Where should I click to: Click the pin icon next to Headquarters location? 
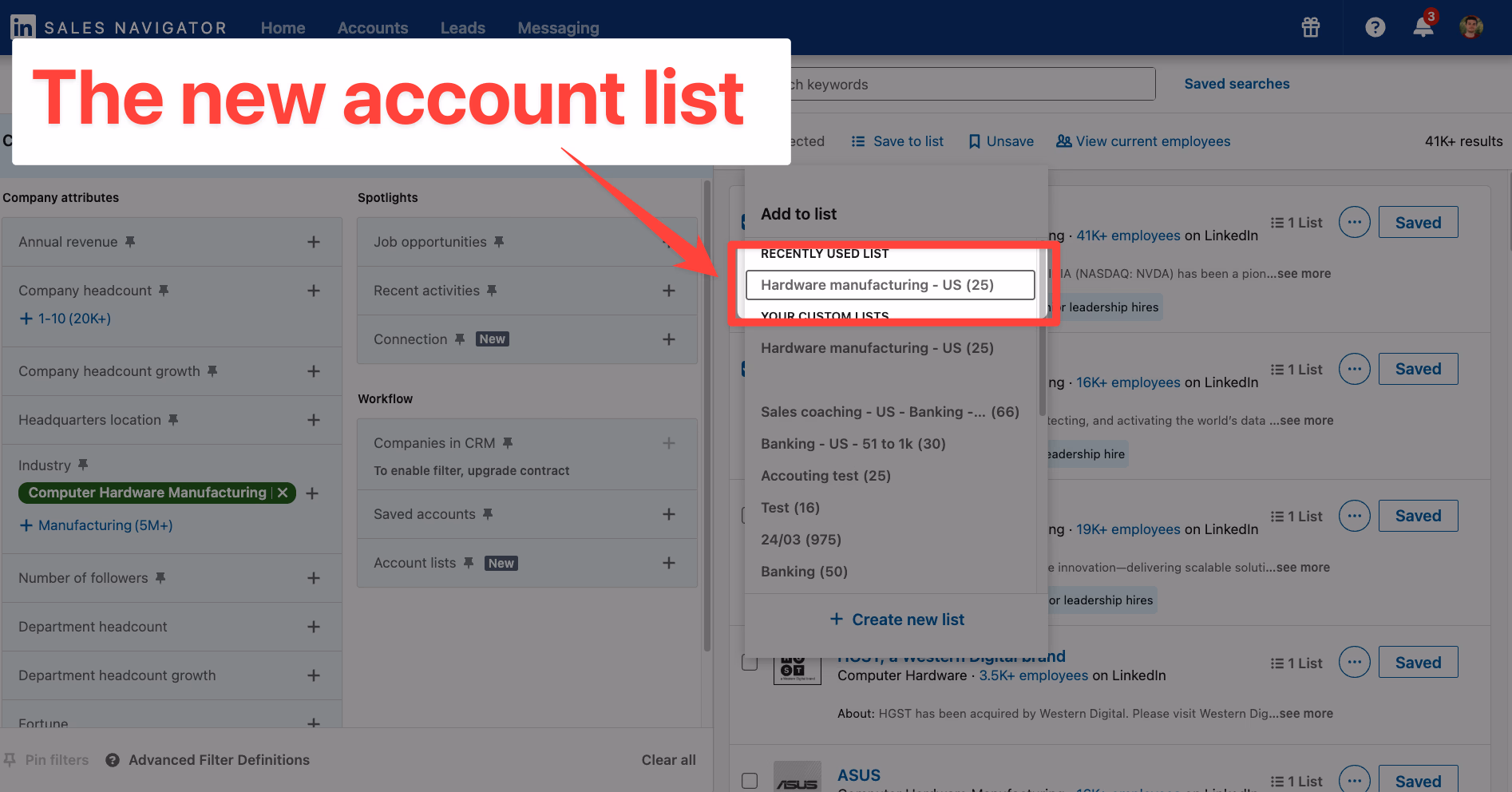point(173,420)
